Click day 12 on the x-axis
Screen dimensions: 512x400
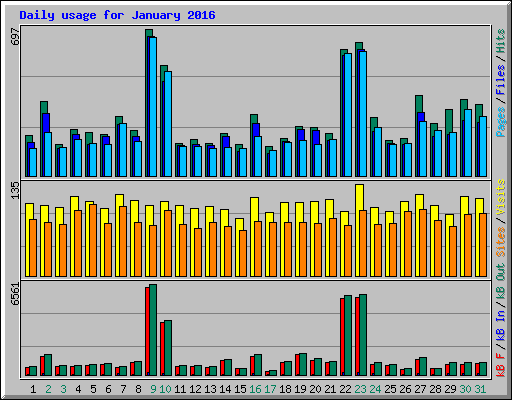pos(195,389)
